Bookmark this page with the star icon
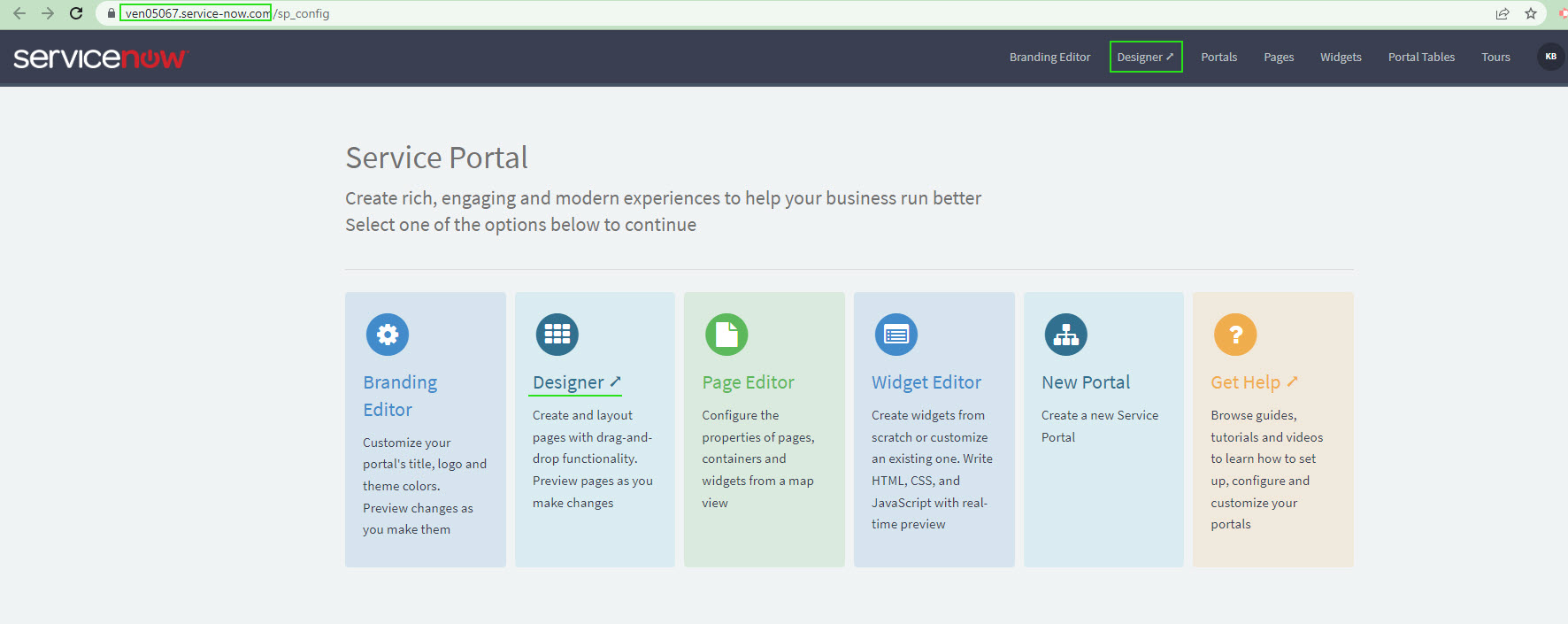The height and width of the screenshot is (624, 1568). (x=1531, y=13)
